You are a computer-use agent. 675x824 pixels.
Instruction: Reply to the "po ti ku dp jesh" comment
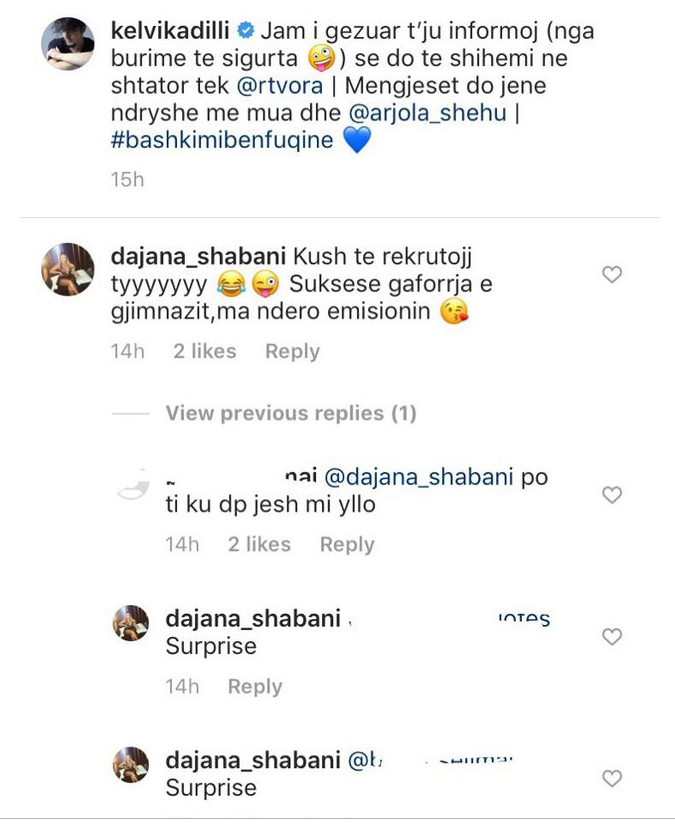click(x=346, y=544)
